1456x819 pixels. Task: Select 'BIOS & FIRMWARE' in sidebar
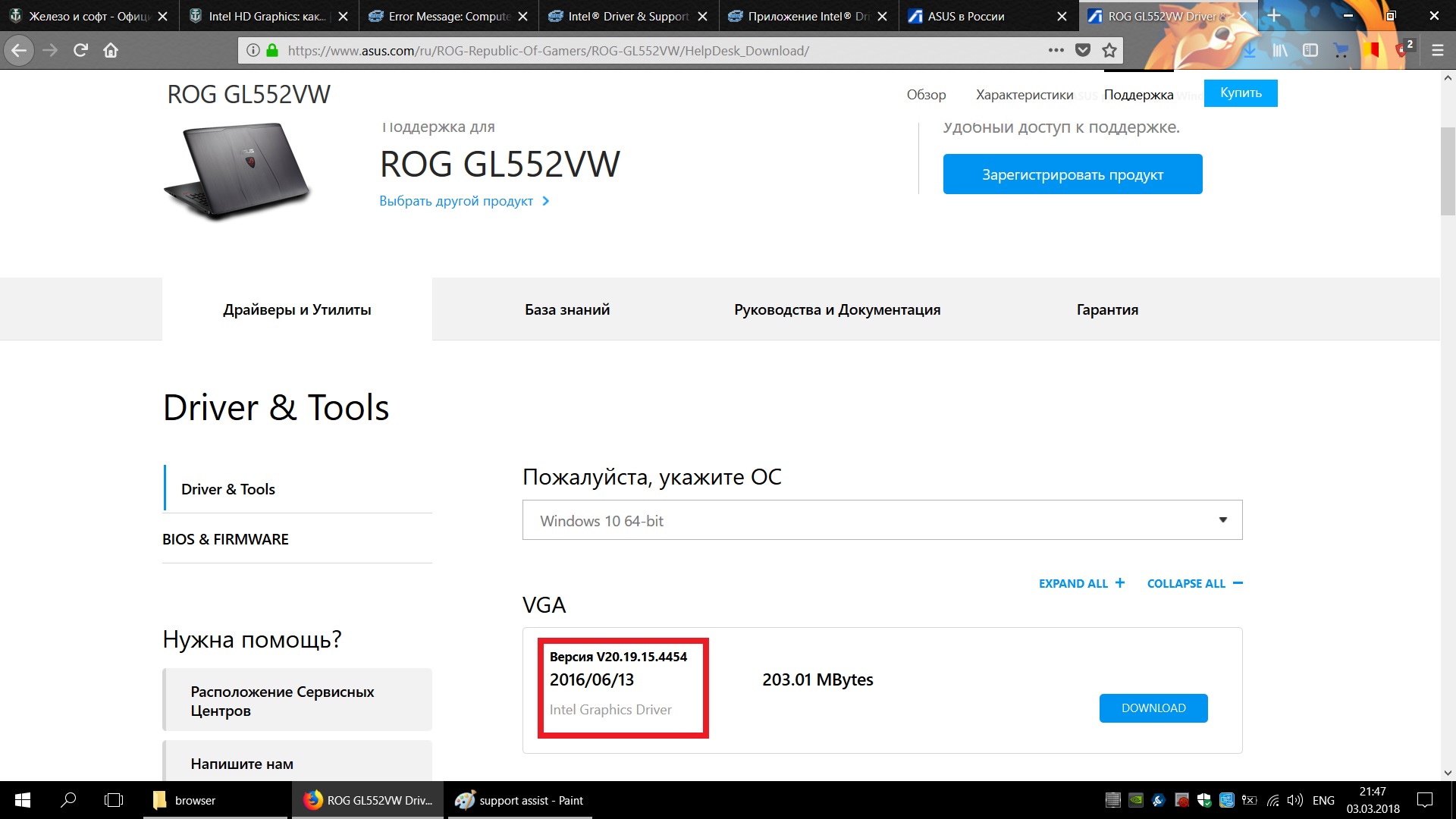(225, 539)
